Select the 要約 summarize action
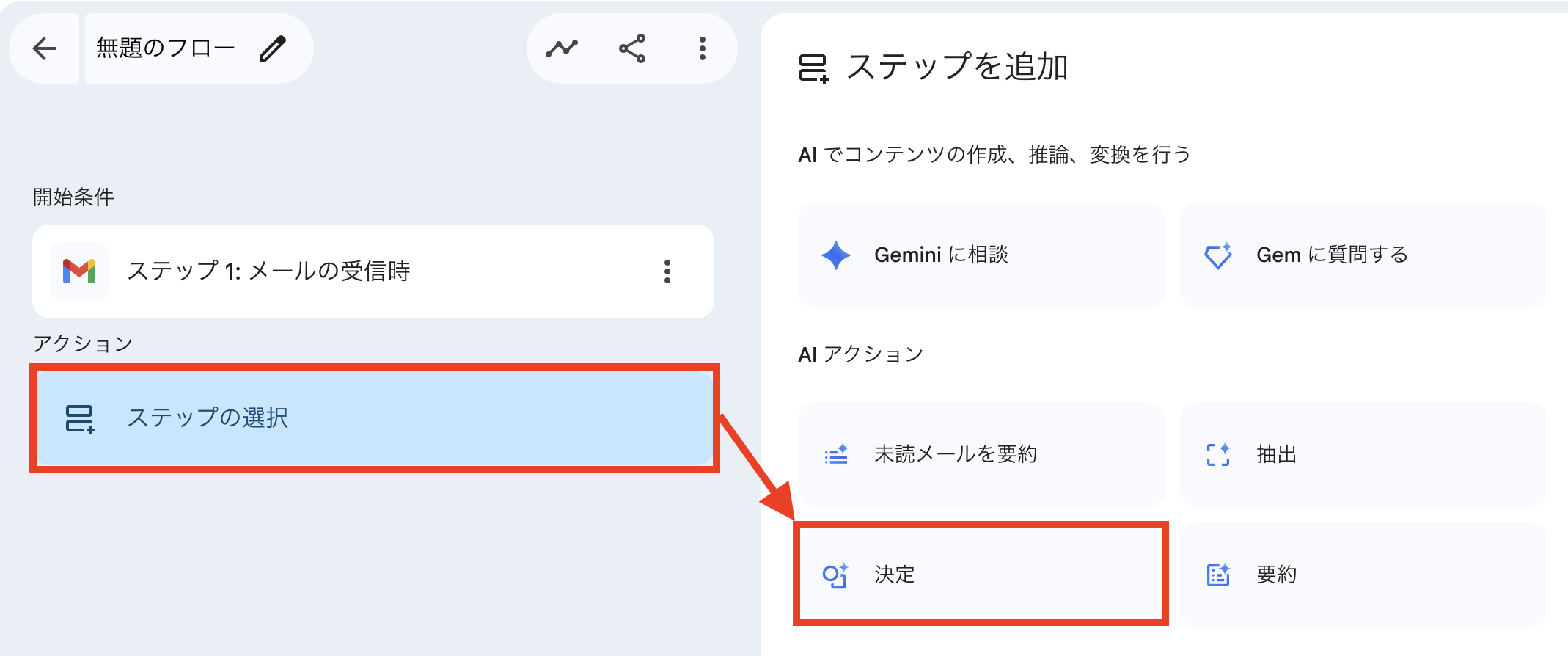The image size is (1568, 656). click(1363, 575)
